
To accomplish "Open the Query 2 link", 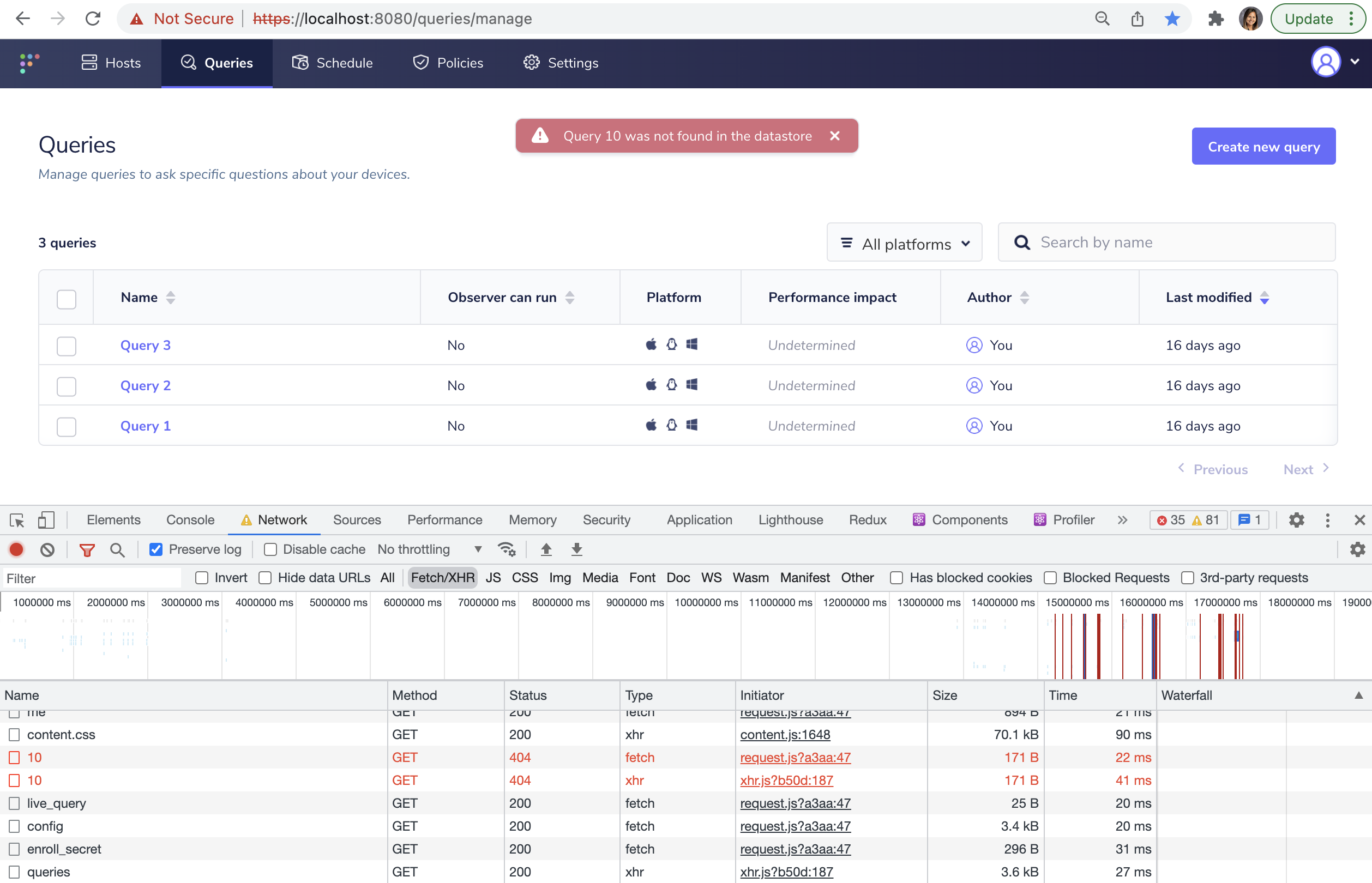I will point(146,386).
